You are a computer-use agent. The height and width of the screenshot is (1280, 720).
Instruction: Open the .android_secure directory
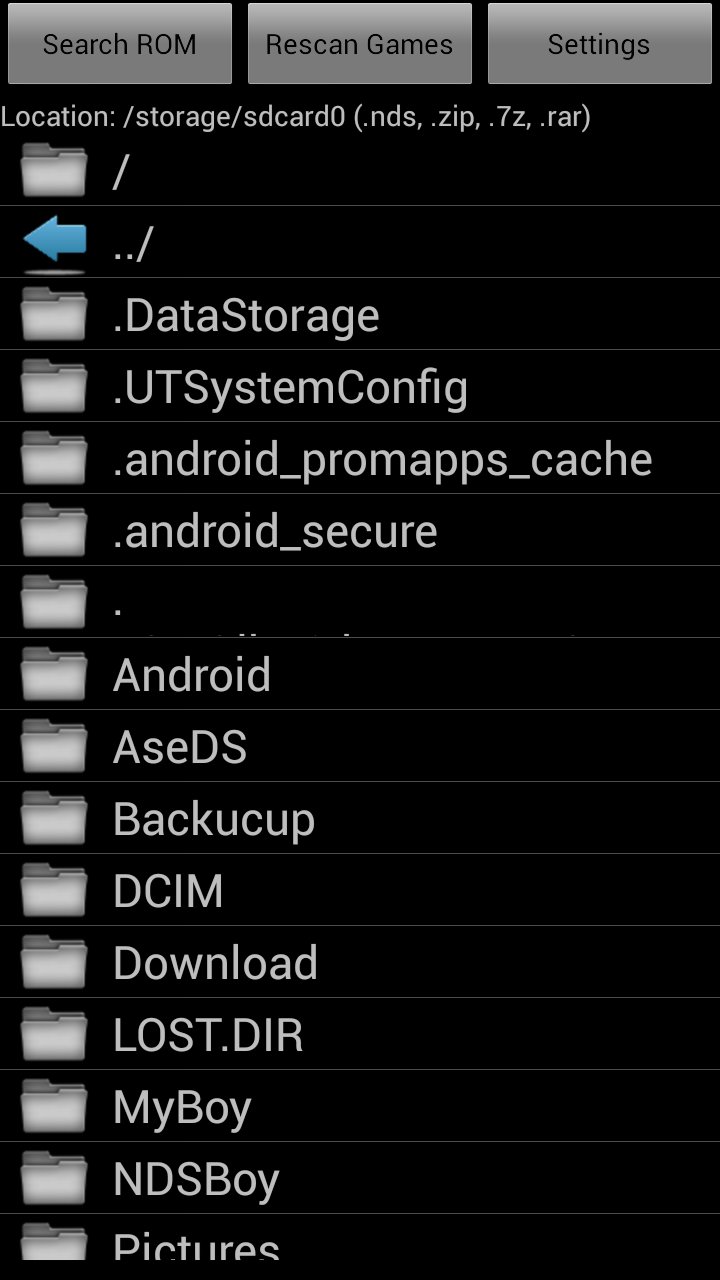coord(275,531)
